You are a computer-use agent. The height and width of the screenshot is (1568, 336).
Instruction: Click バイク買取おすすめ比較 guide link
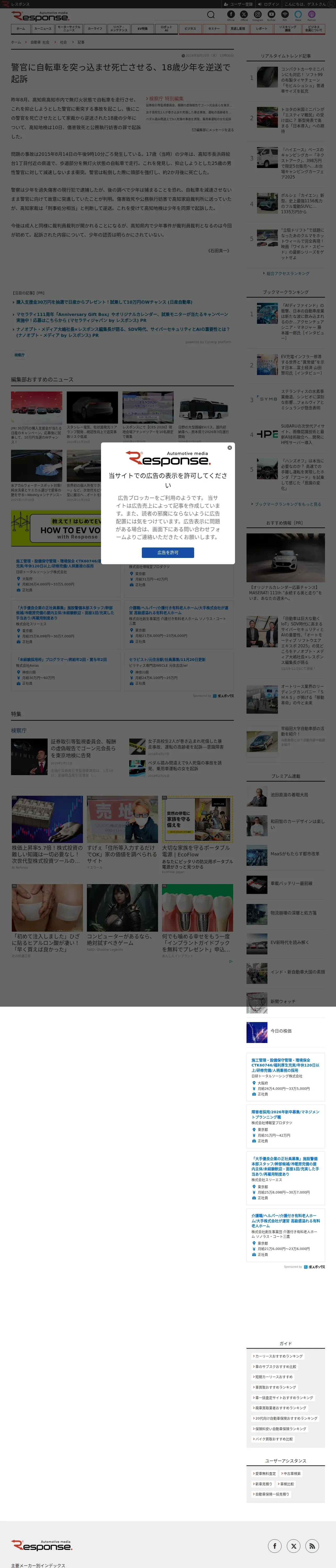[x=273, y=1439]
